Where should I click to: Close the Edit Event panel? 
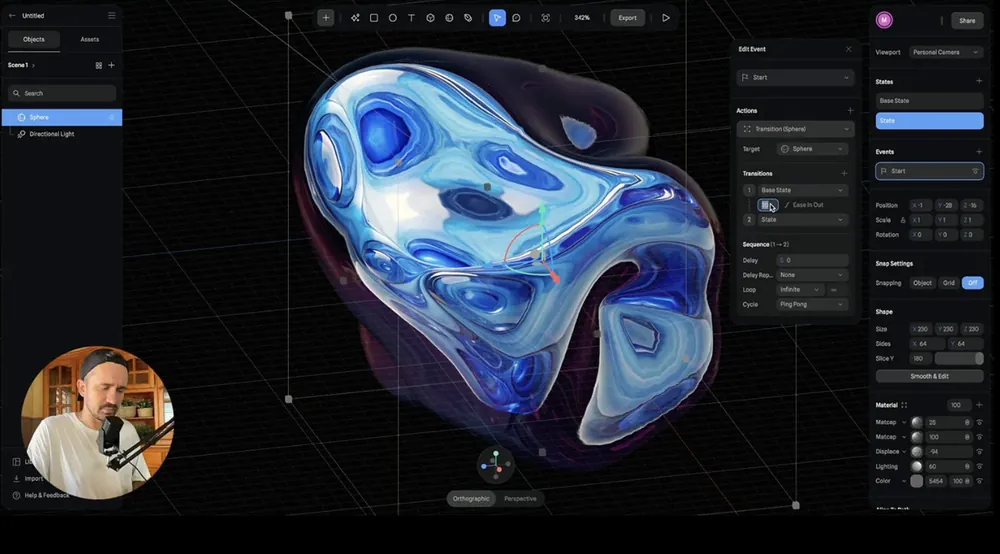tap(848, 49)
